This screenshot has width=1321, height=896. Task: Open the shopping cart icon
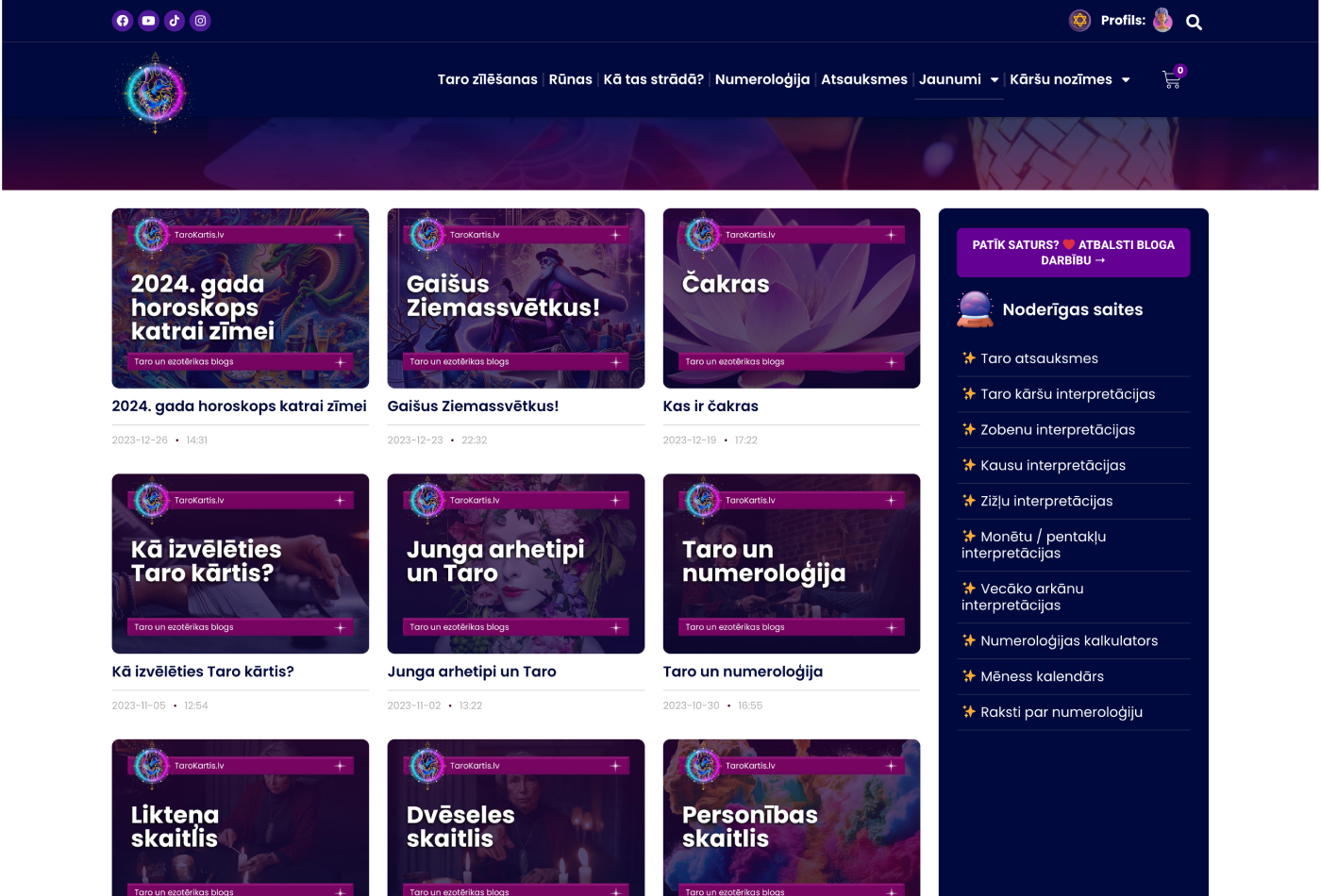tap(1172, 80)
